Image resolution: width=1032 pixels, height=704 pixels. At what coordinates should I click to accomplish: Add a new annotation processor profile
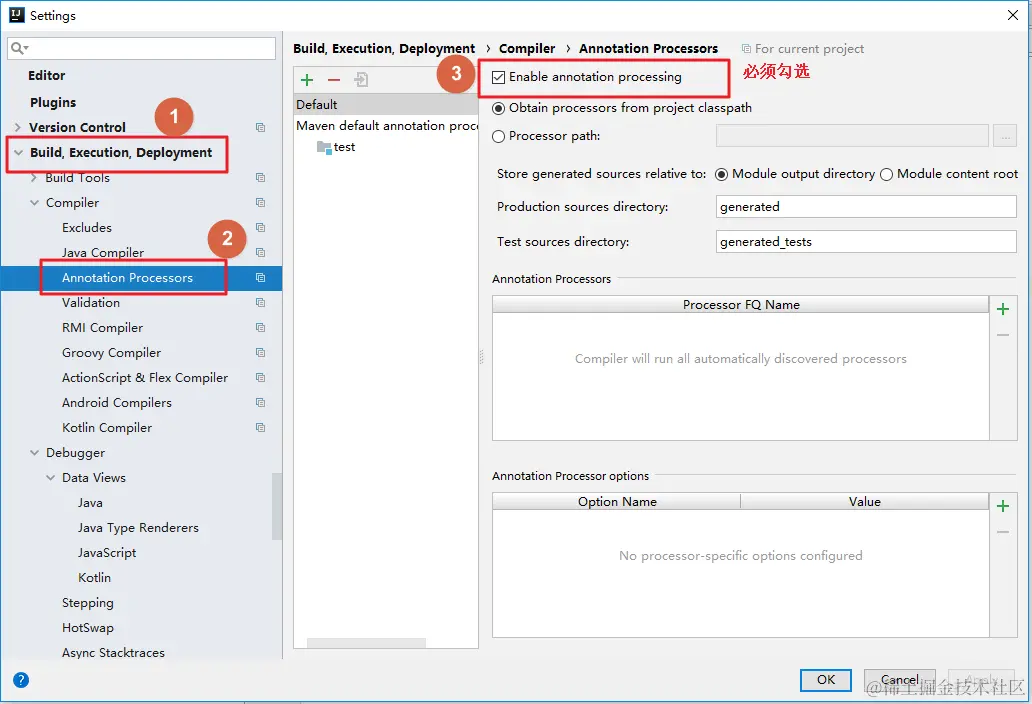click(307, 80)
